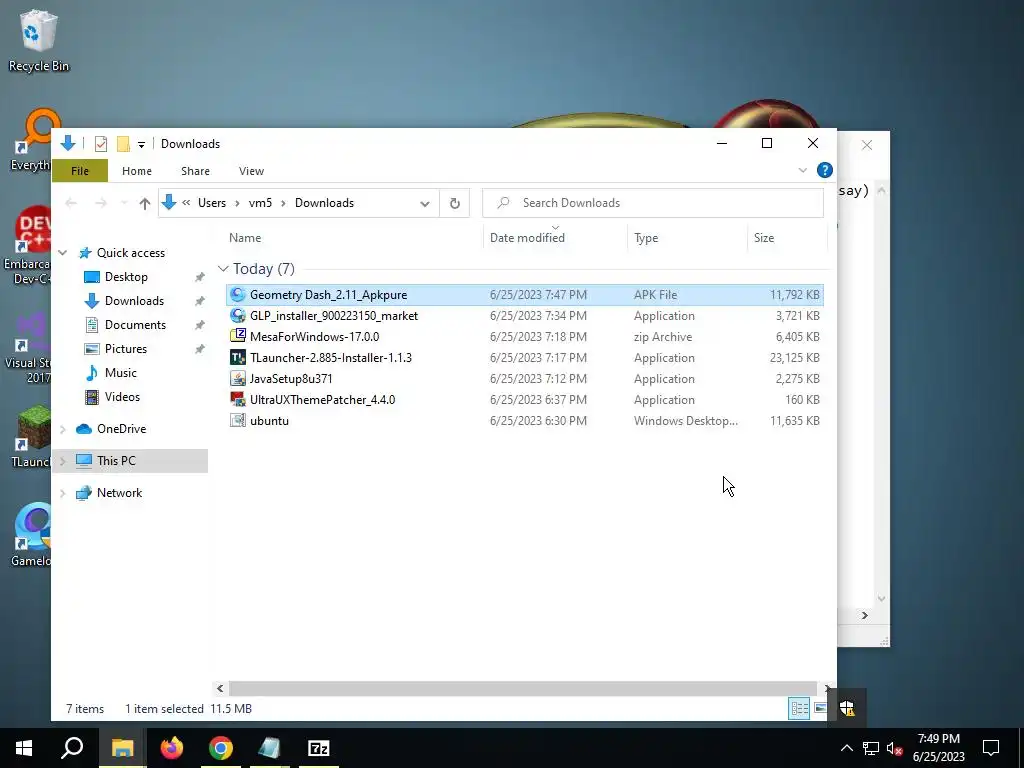Click the New folder quick access icon
The height and width of the screenshot is (768, 1024).
(123, 144)
